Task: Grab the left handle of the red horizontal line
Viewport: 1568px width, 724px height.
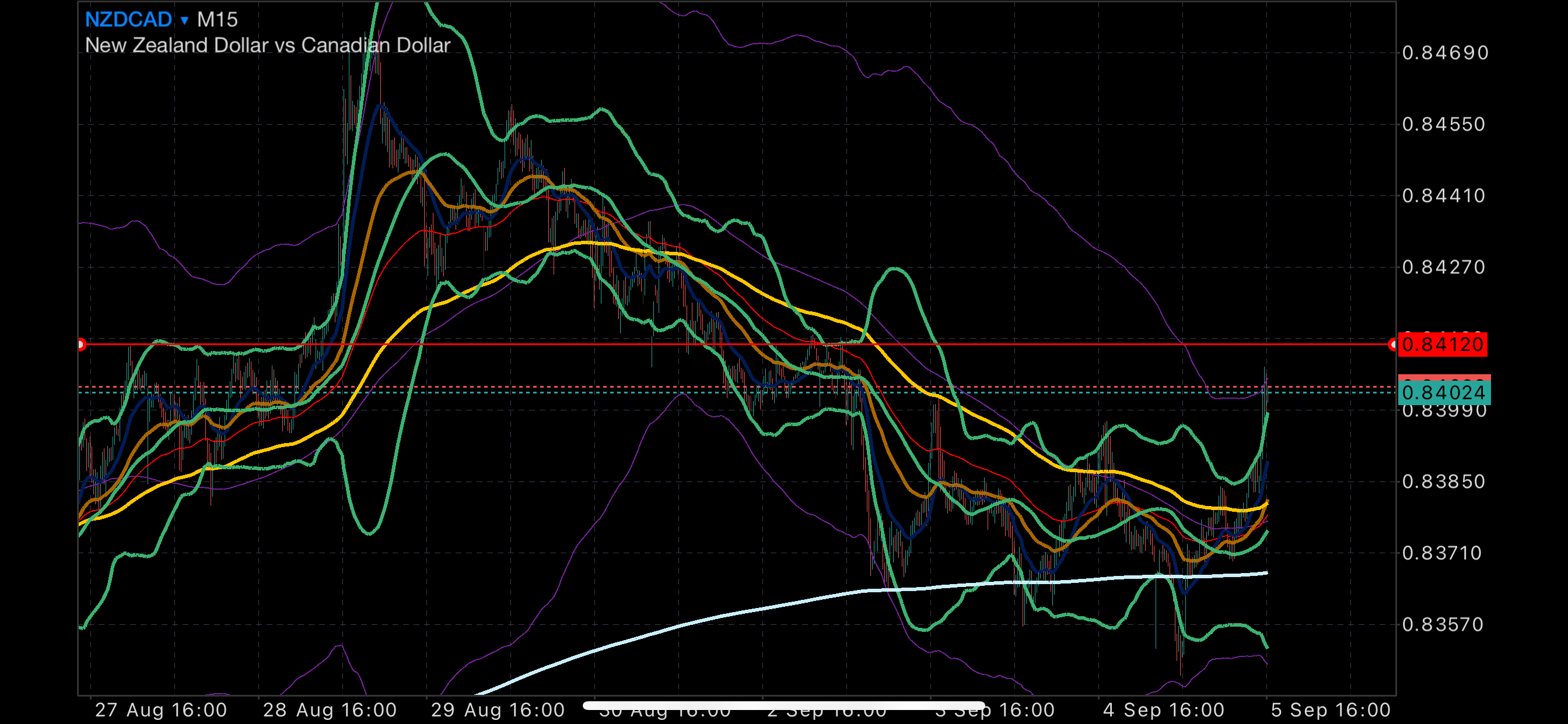Action: pos(81,345)
